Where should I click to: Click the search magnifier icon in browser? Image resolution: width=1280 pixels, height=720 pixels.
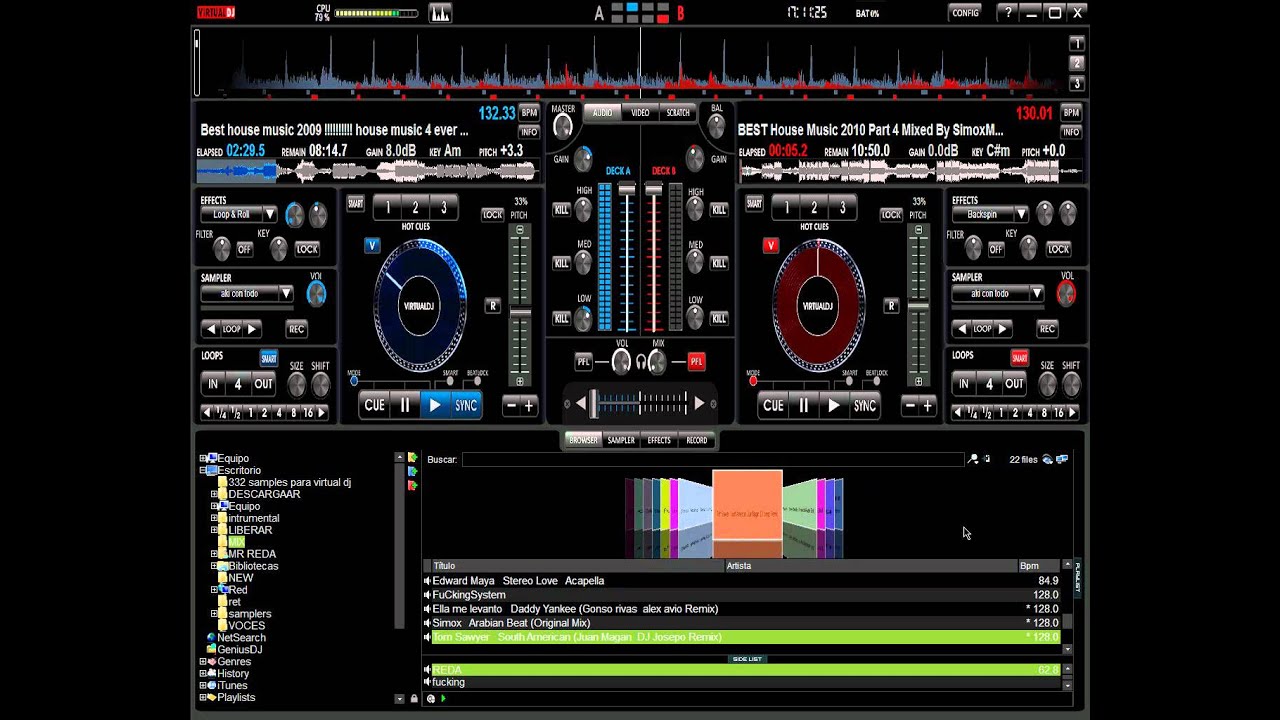973,459
